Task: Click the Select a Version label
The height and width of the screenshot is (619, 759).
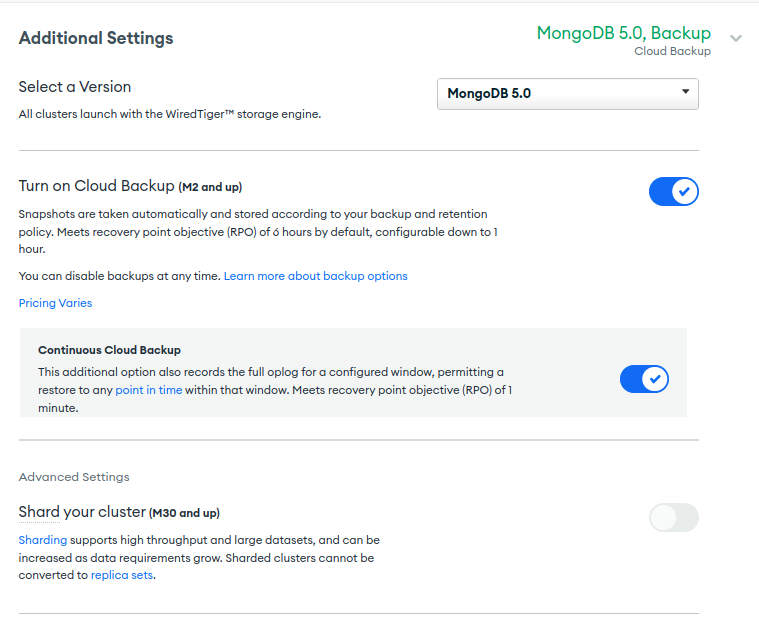Action: pos(75,87)
